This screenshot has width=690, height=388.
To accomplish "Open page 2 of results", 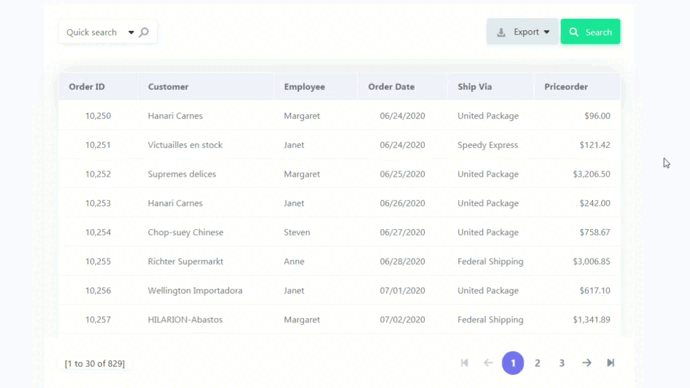I will (x=537, y=363).
